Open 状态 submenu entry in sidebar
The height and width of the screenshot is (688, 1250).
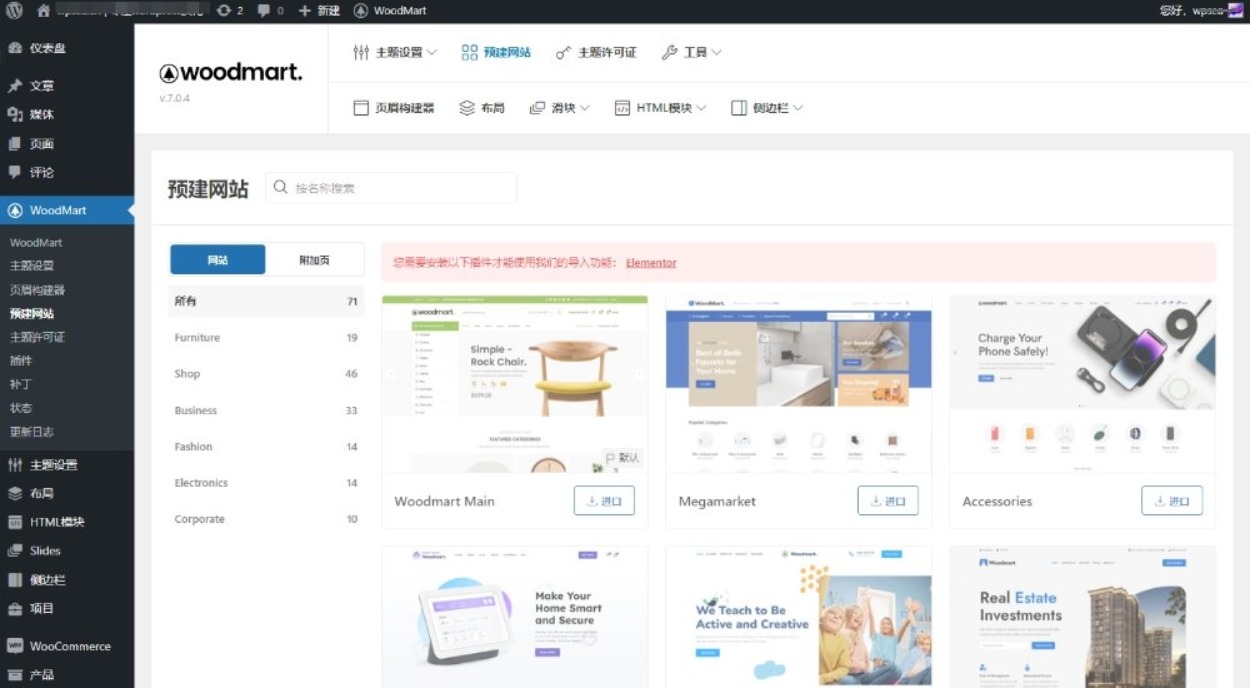click(x=21, y=408)
